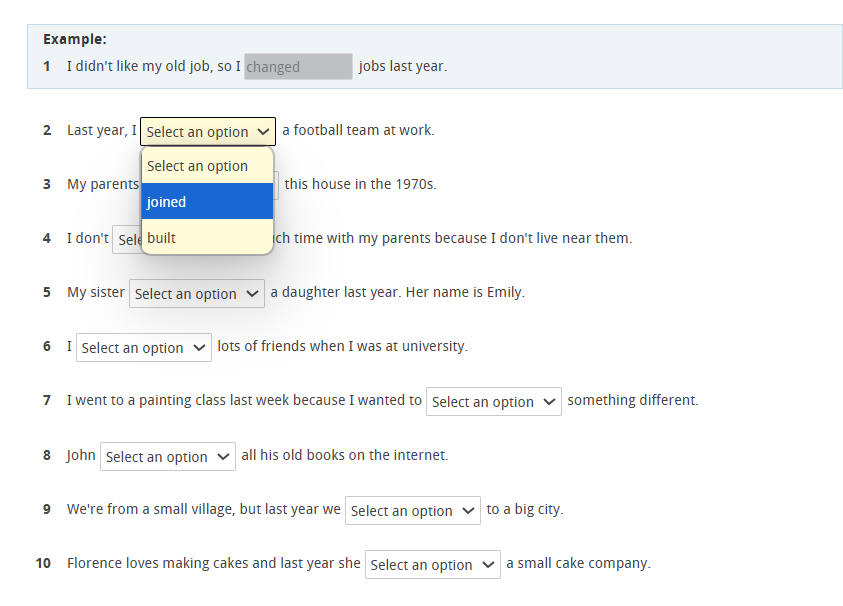This screenshot has width=843, height=606.
Task: Click the dropdown arrow in the Emily sentence
Action: [x=251, y=292]
